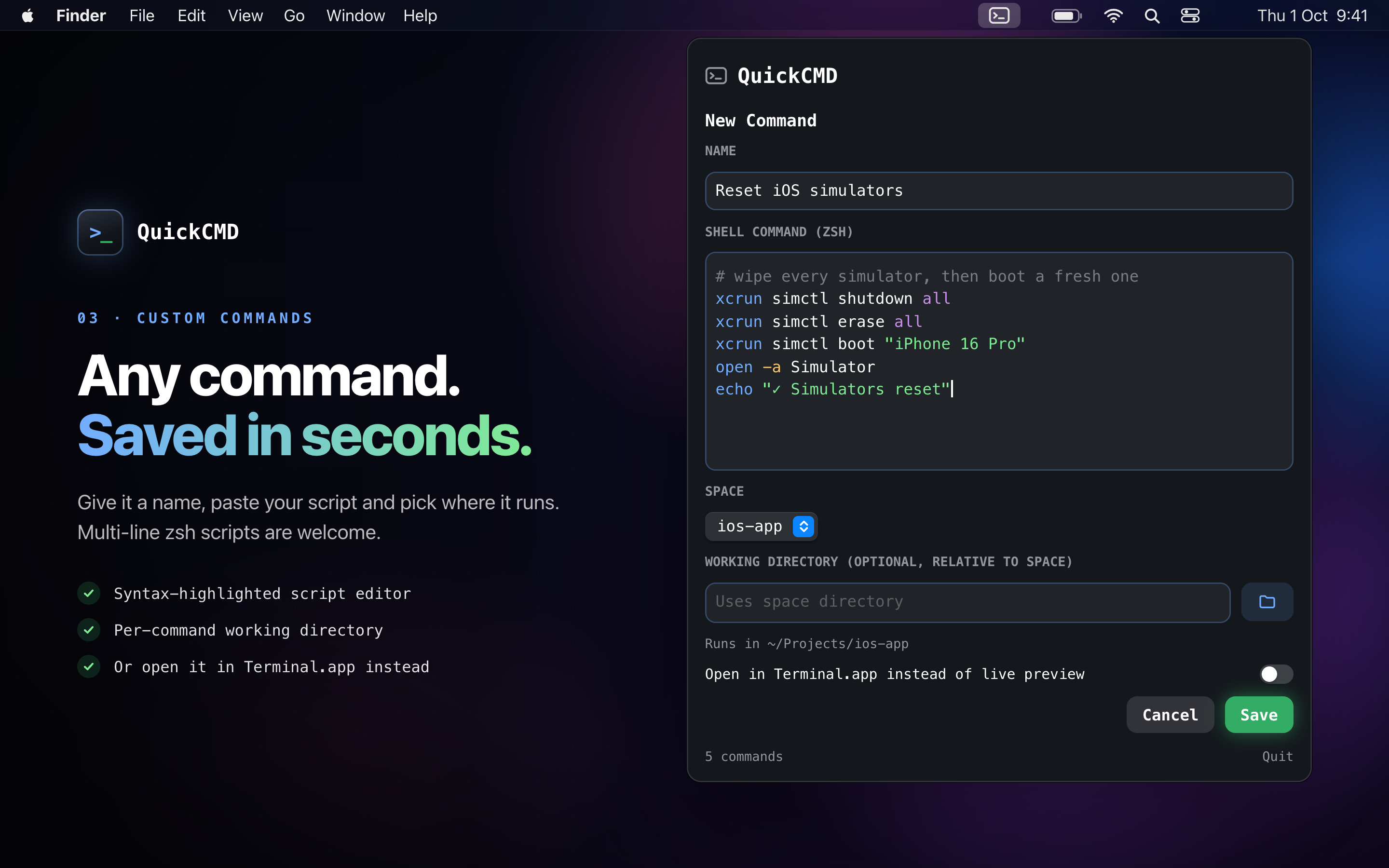The height and width of the screenshot is (868, 1389).
Task: Click 'Runs in ~/Projects/ios-app' text
Action: (806, 644)
